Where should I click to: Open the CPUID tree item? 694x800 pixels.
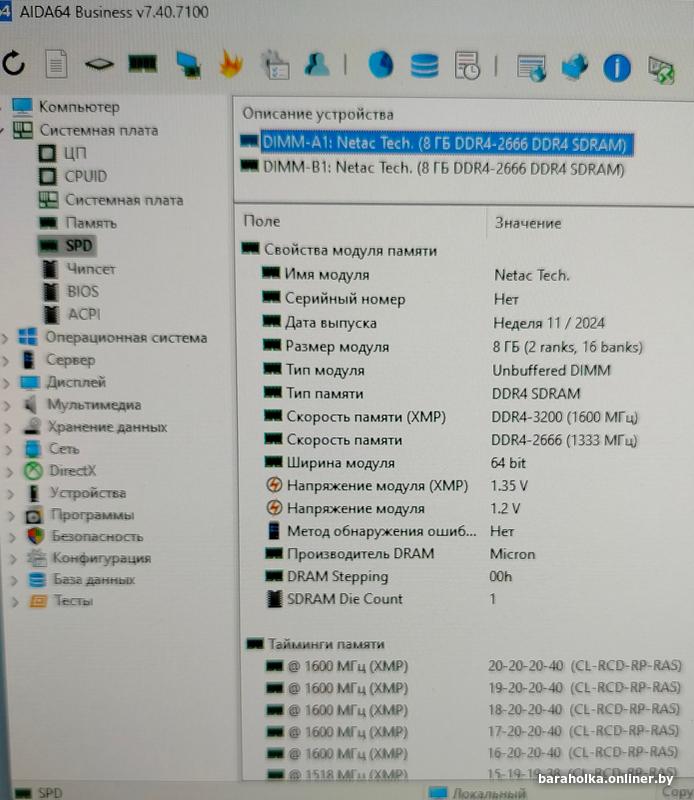[x=86, y=177]
